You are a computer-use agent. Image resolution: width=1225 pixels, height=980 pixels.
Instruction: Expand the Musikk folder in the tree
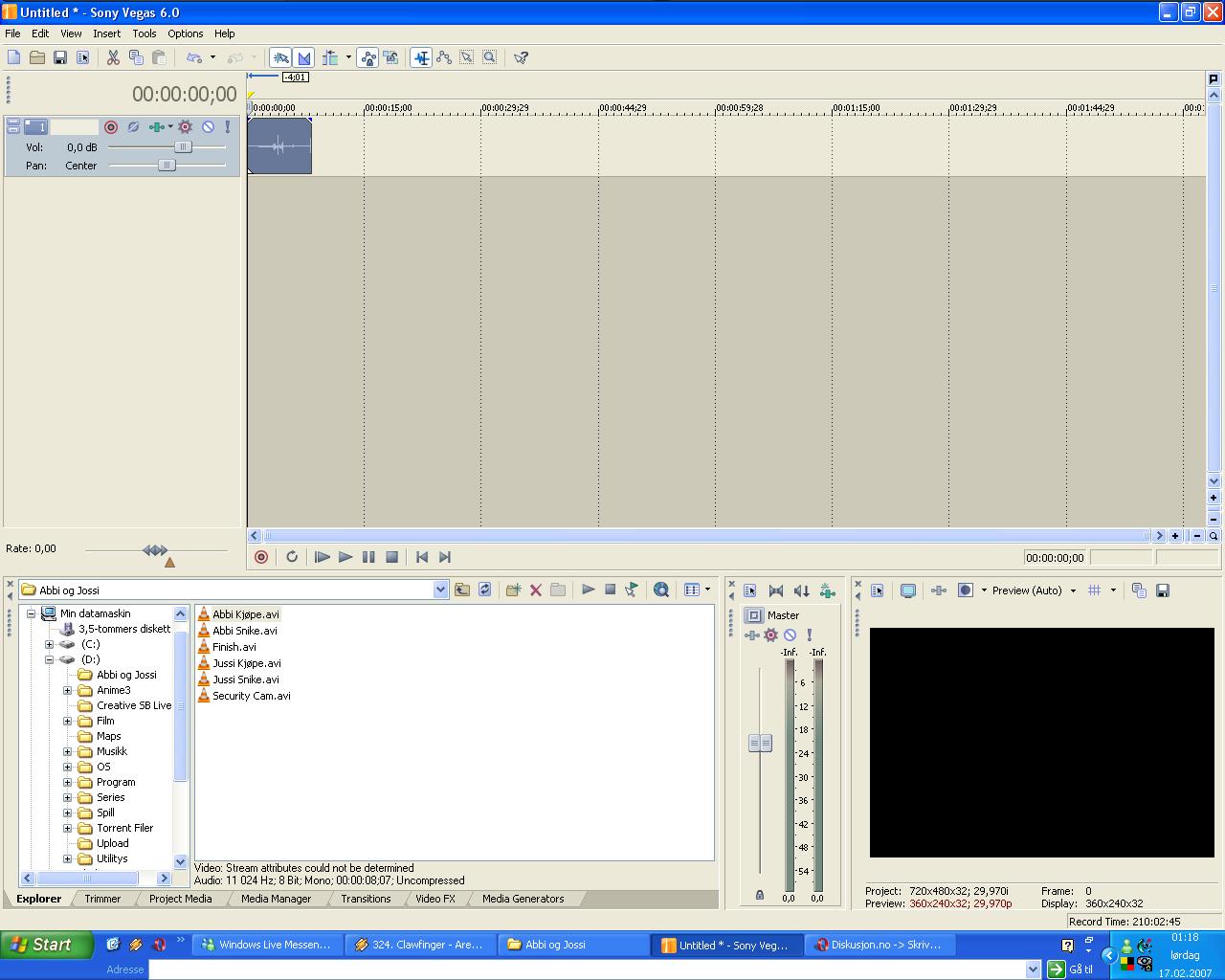(67, 751)
